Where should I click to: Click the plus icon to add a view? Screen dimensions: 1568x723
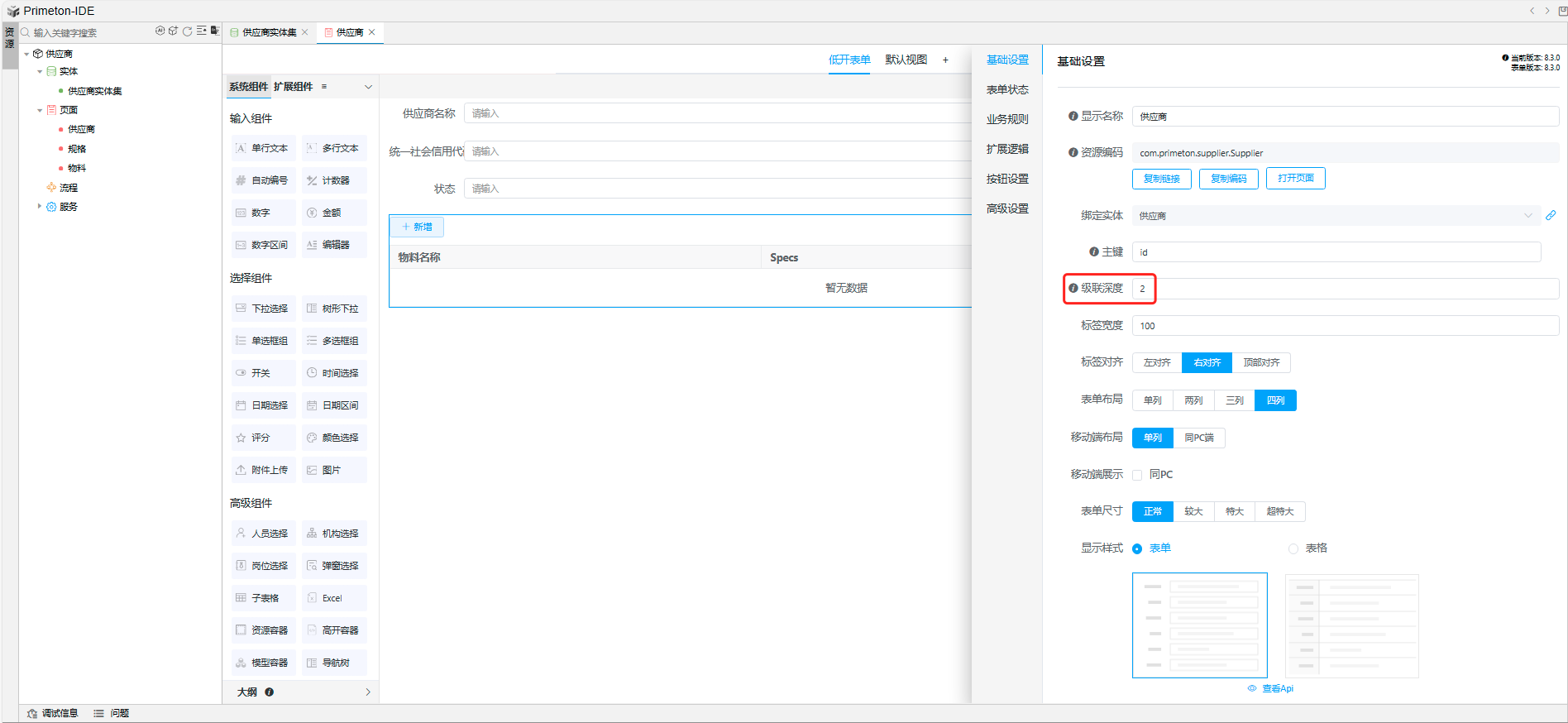[x=945, y=60]
